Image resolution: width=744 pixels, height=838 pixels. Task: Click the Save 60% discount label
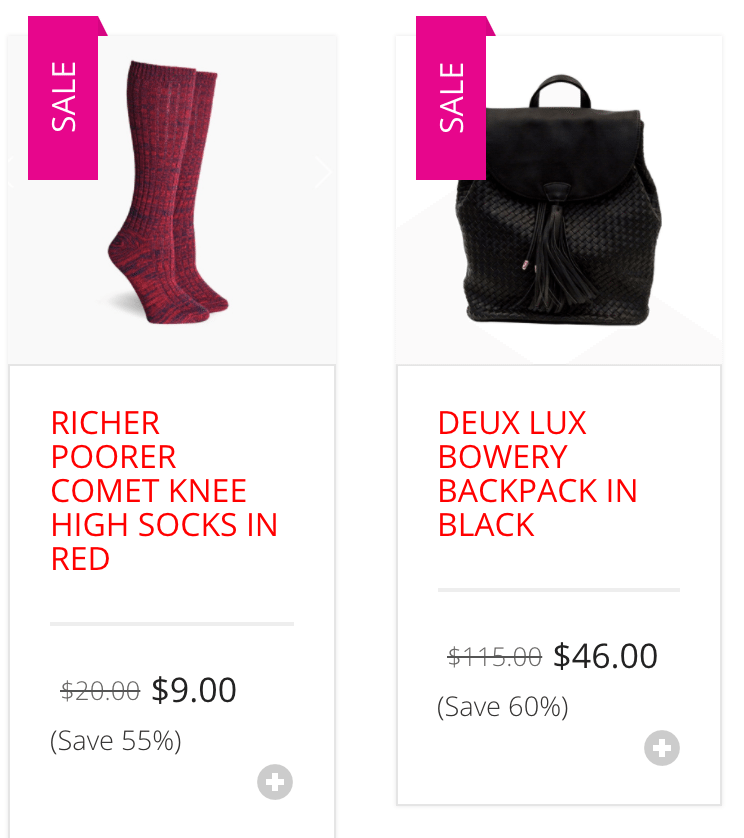pos(503,707)
